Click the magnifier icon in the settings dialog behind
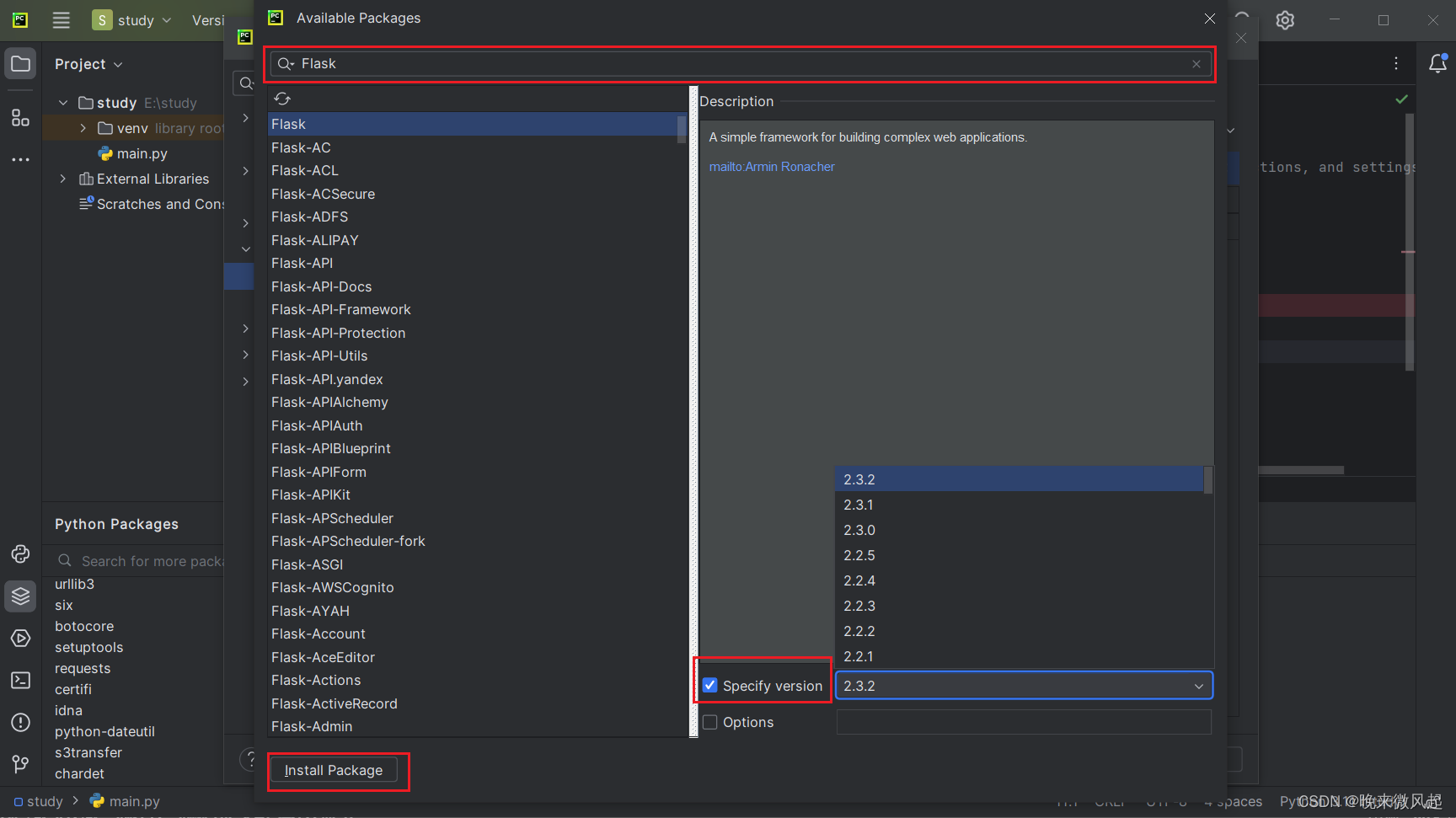The image size is (1456, 818). click(x=245, y=83)
